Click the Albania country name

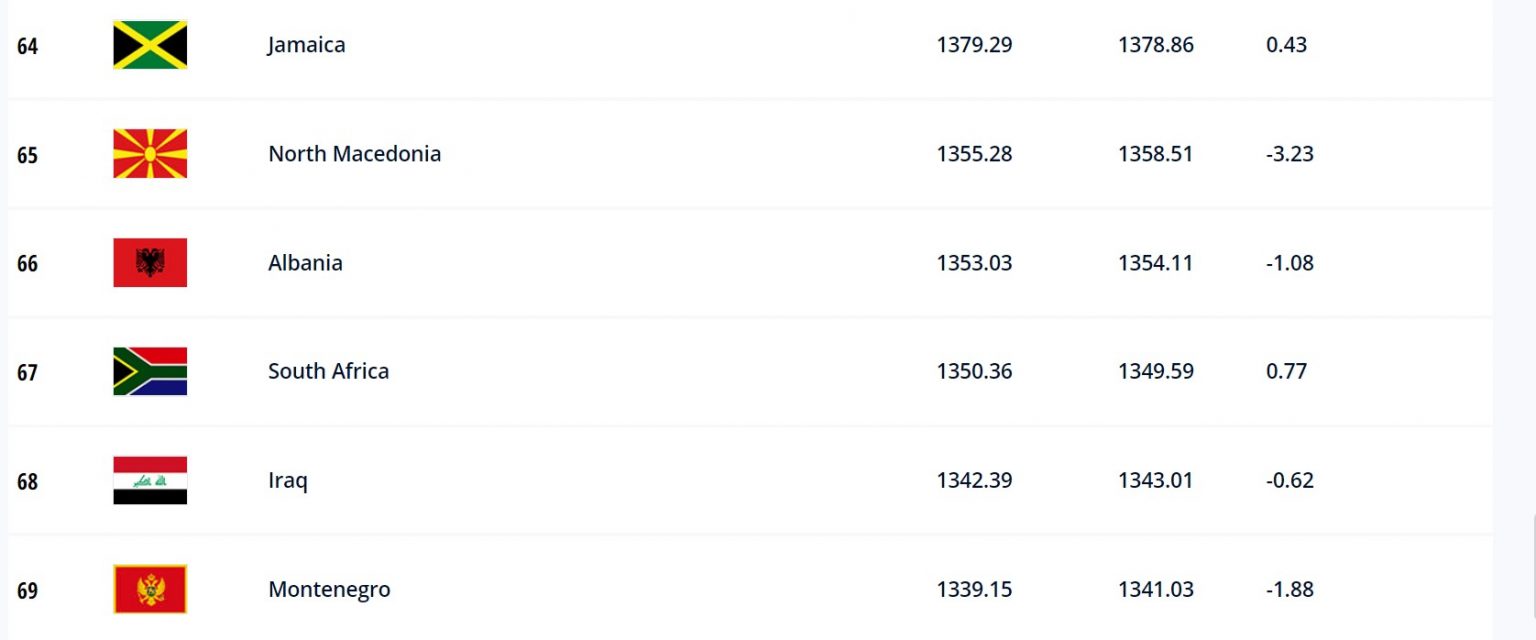point(305,263)
